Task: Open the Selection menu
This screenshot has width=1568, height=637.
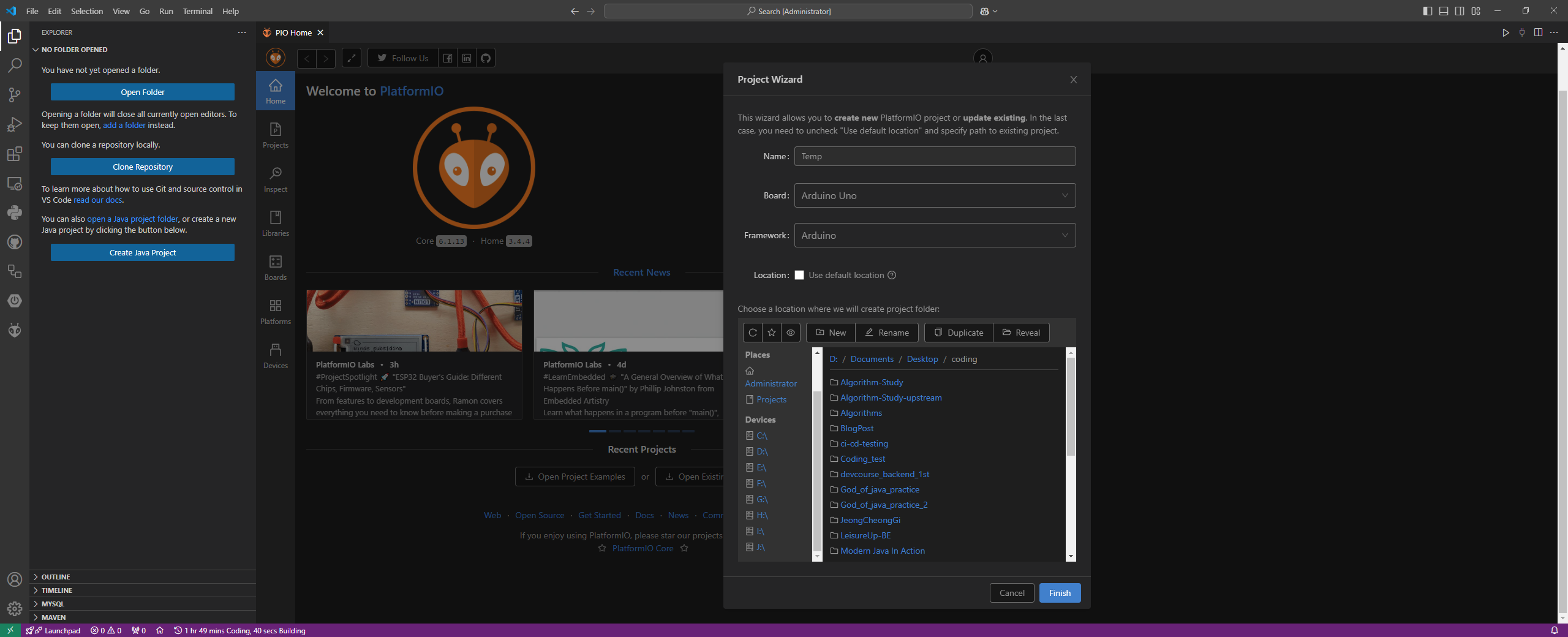Action: (87, 11)
